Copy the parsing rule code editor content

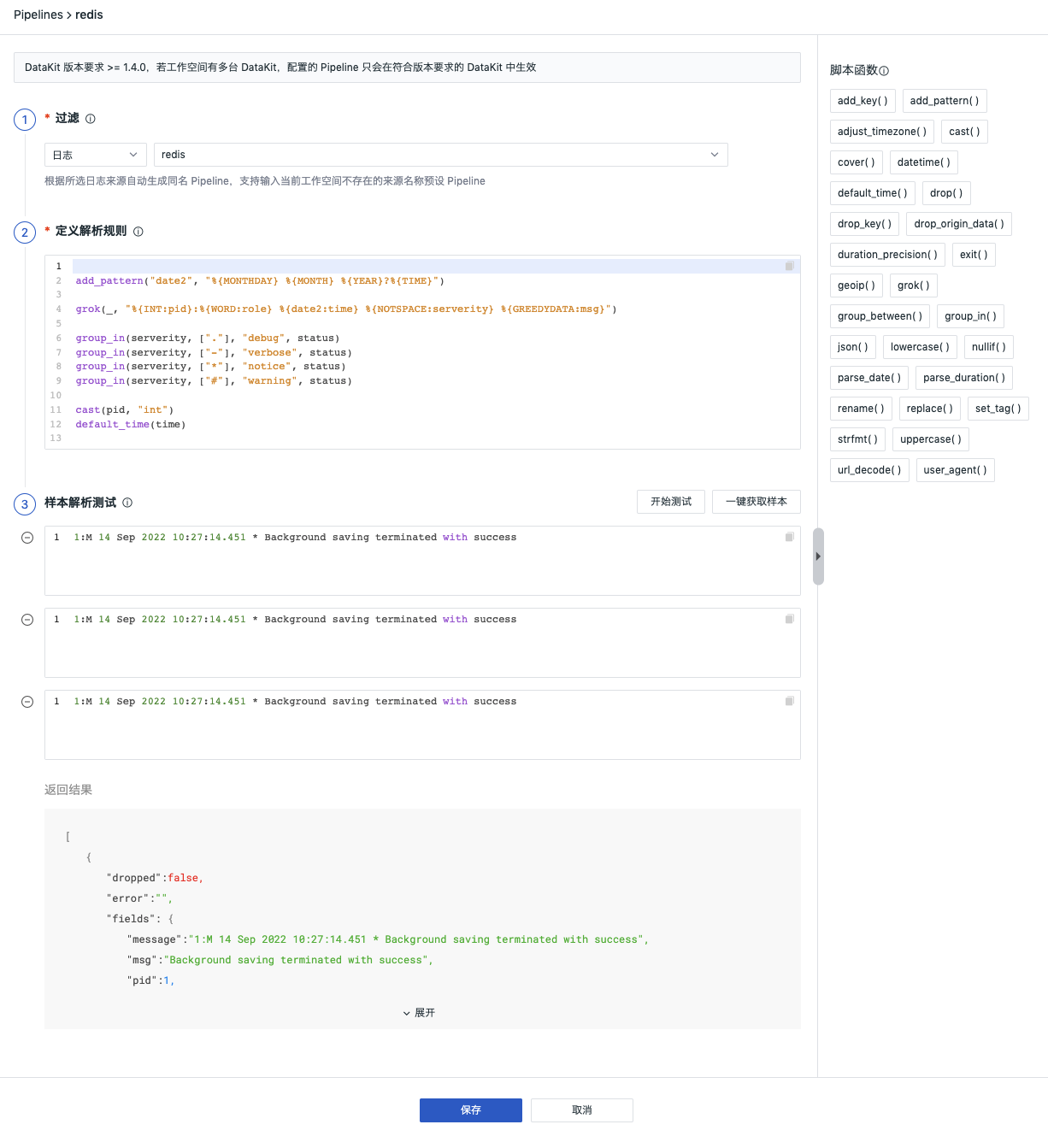coord(790,266)
